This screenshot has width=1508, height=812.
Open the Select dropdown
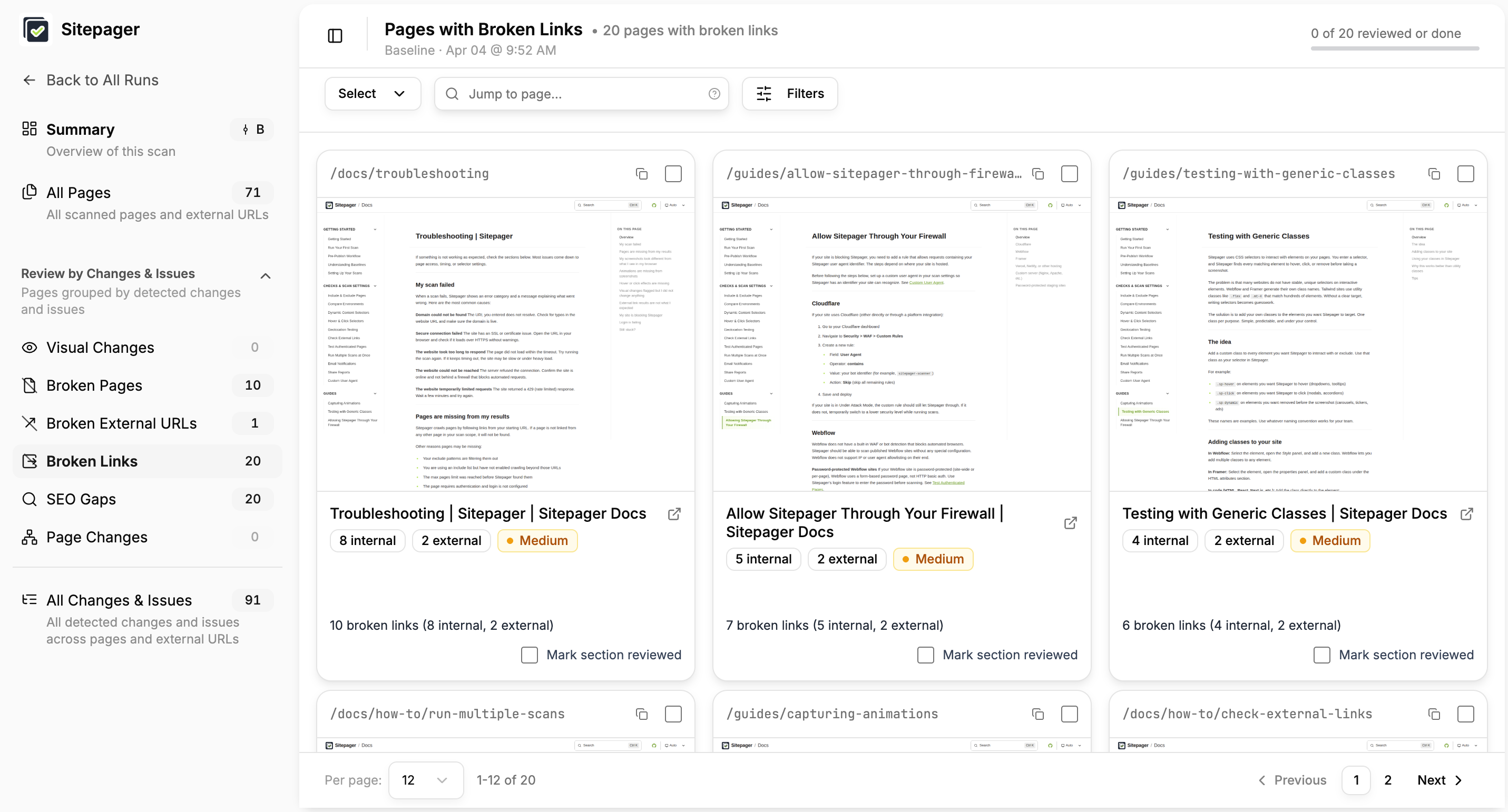373,93
